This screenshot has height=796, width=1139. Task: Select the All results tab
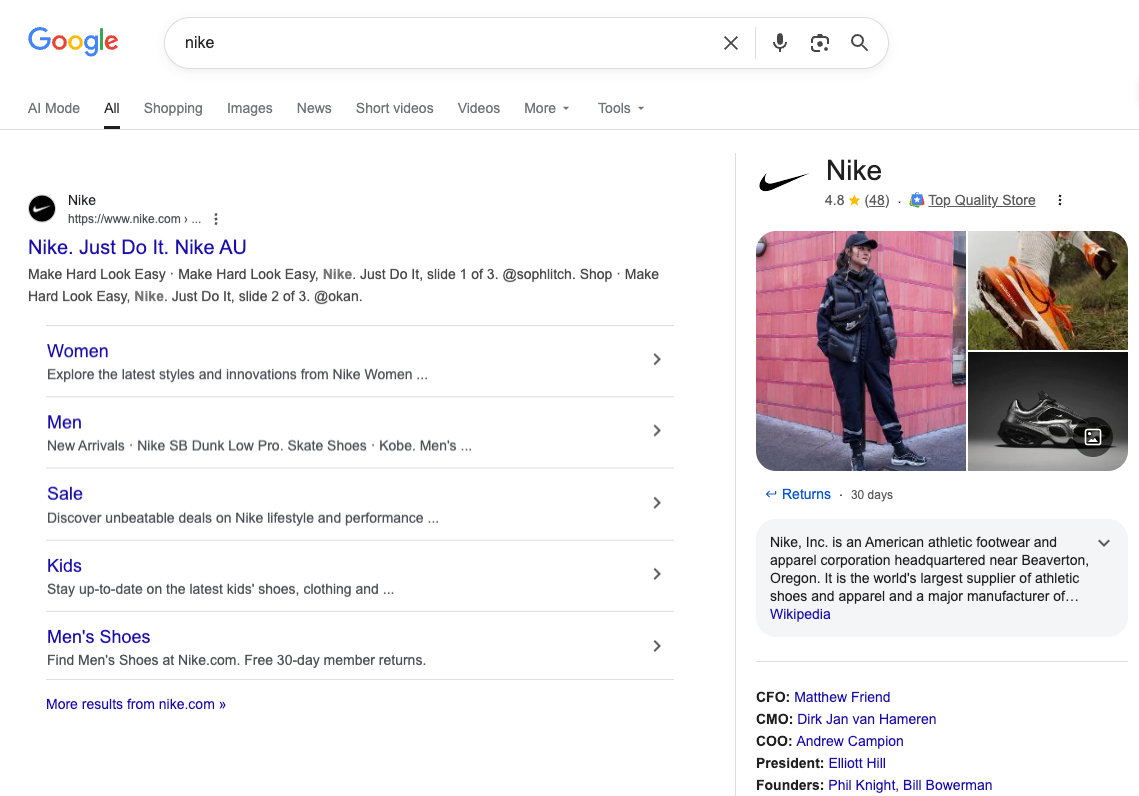click(x=112, y=108)
